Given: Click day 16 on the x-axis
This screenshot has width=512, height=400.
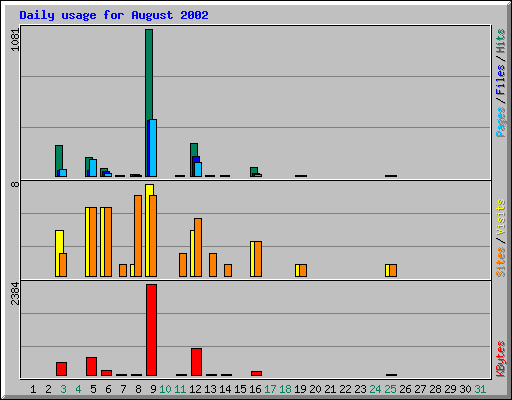Looking at the screenshot, I should pyautogui.click(x=255, y=389).
